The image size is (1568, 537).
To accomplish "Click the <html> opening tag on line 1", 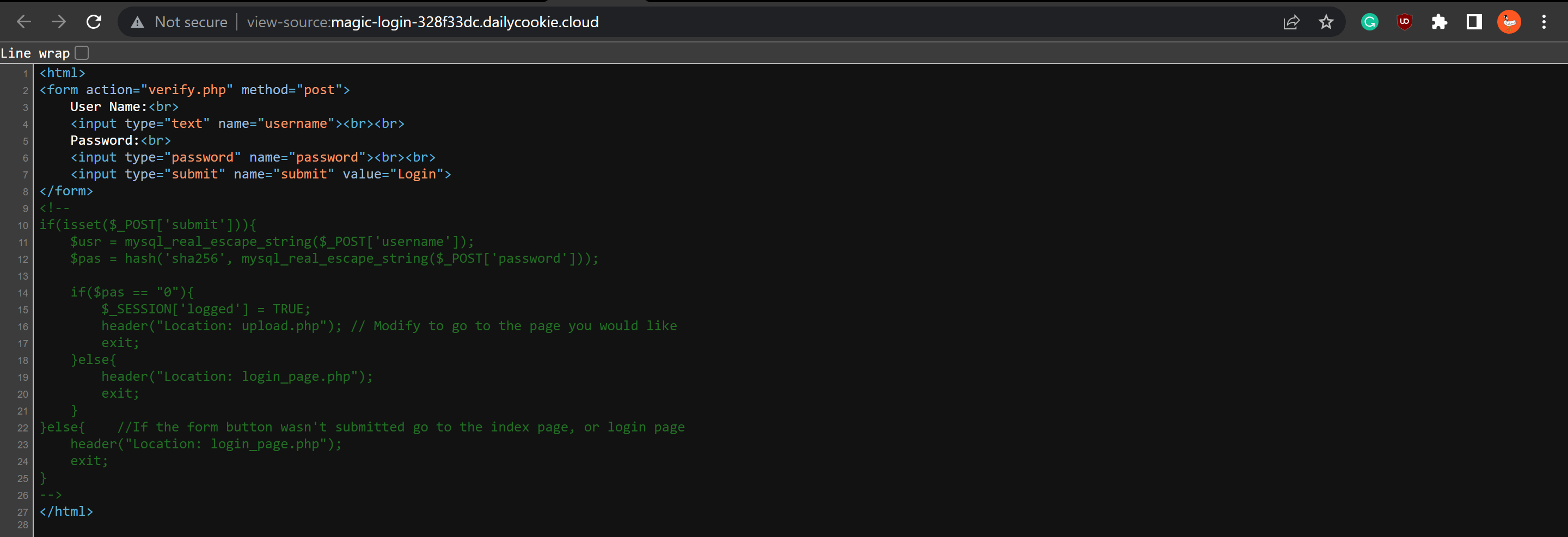I will coord(63,73).
